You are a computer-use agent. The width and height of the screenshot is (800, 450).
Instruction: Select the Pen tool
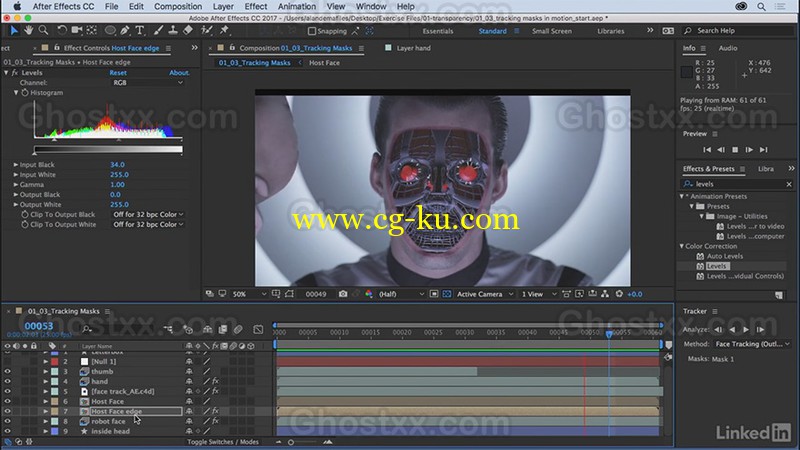[124, 31]
